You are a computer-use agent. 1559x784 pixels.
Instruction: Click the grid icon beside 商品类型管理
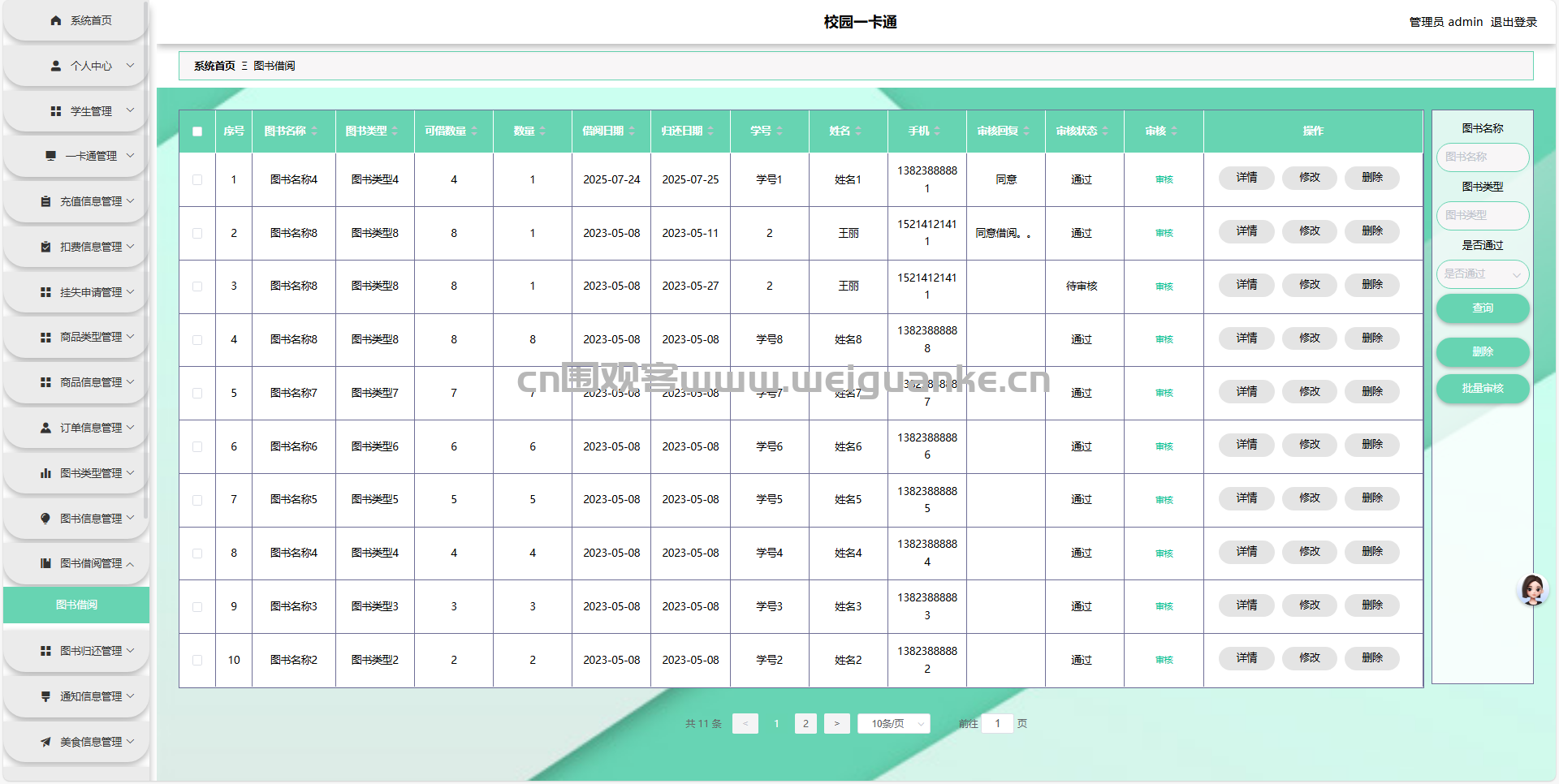pyautogui.click(x=45, y=337)
